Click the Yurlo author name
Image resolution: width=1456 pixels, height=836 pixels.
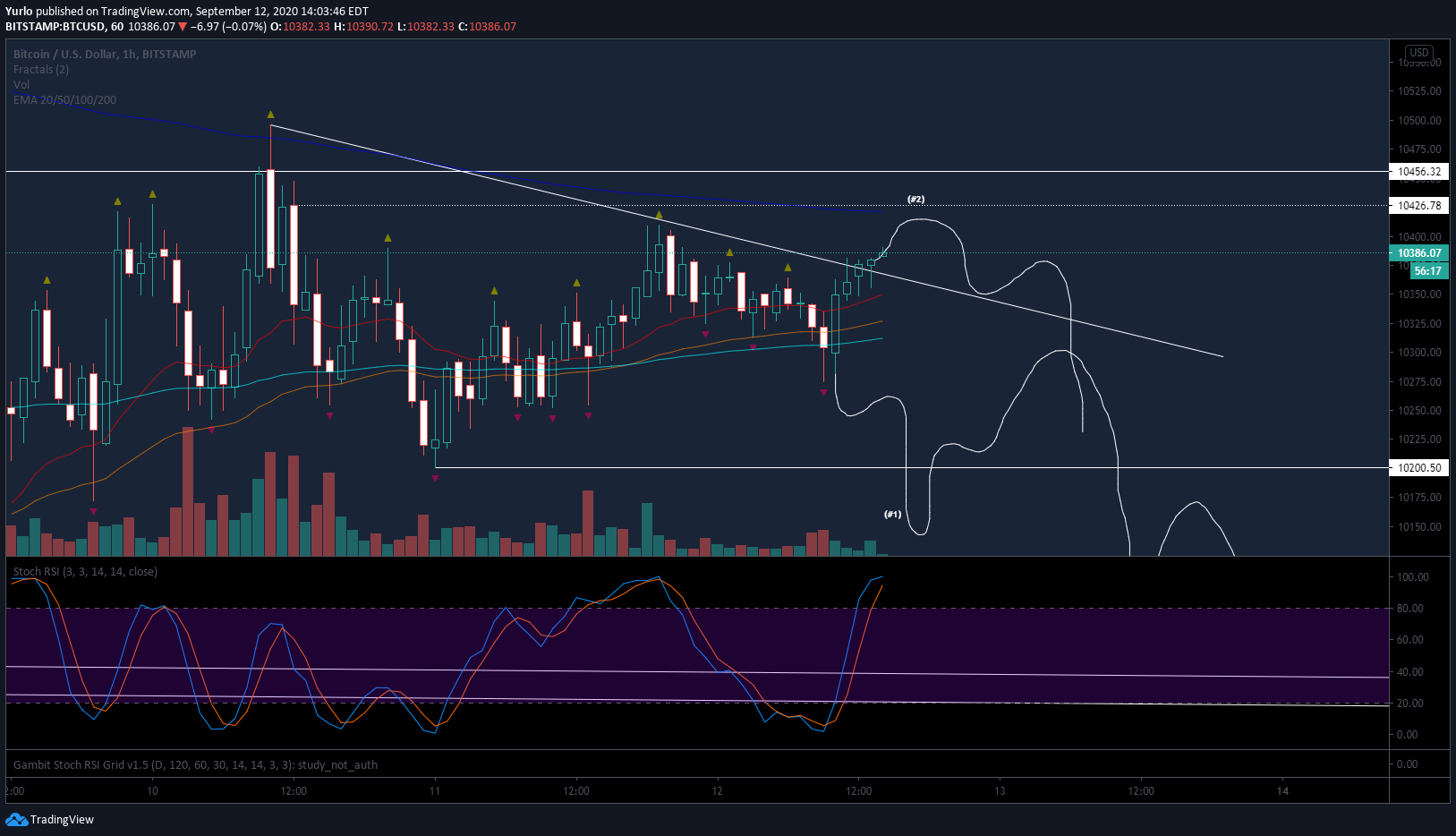pyautogui.click(x=19, y=12)
